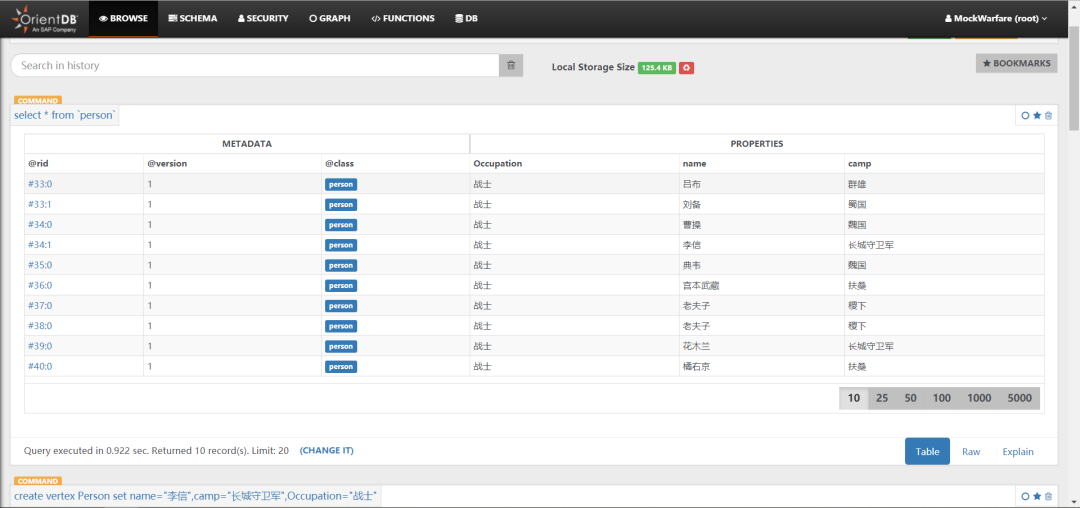This screenshot has height=508, width=1080.
Task: Open record #39:0
Action: point(40,346)
